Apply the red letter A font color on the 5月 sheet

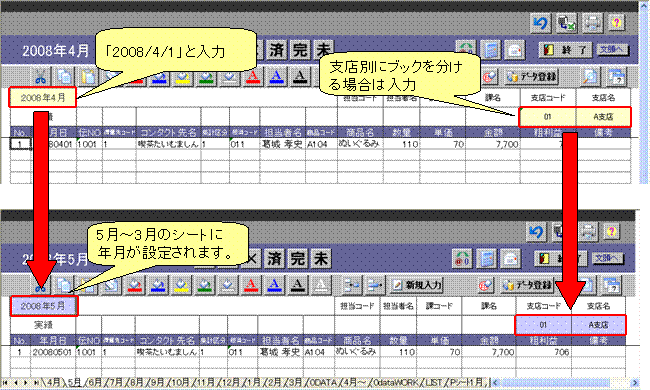(250, 285)
